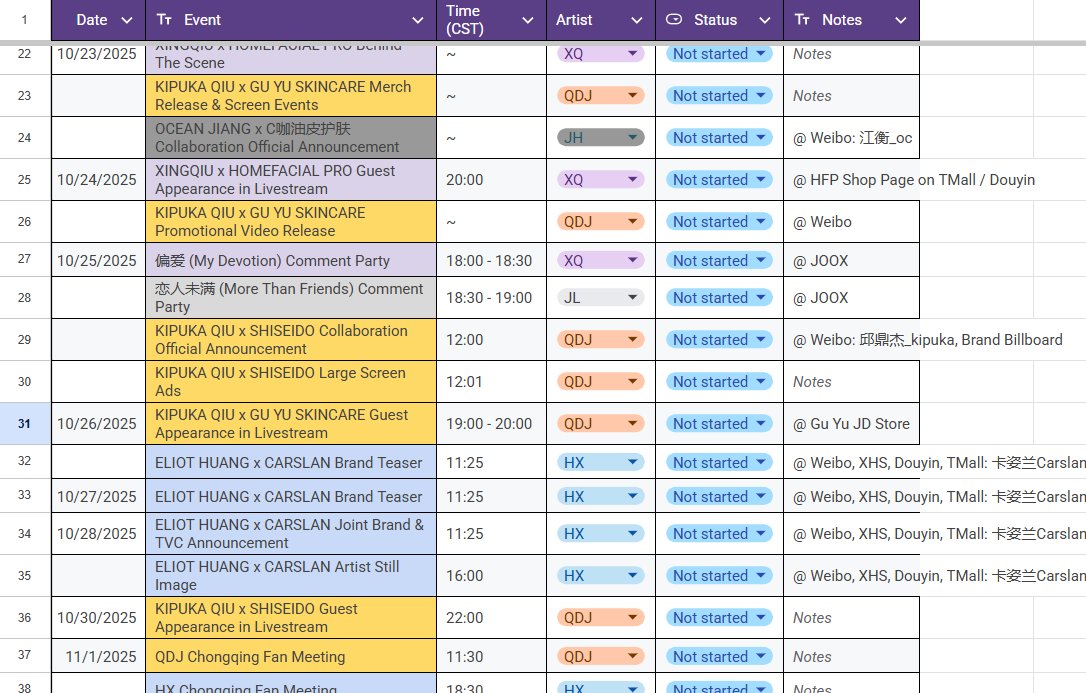Select the 22:00 time cell
Viewport: 1086px width, 693px height.
coord(492,618)
